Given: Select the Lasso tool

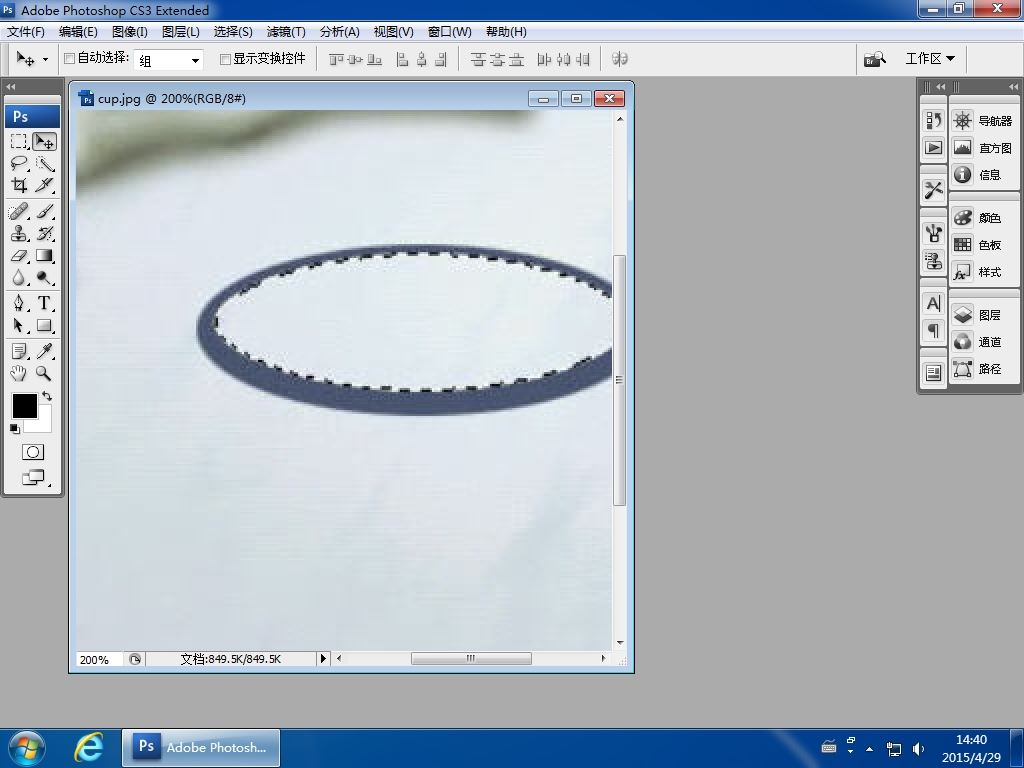Looking at the screenshot, I should click(x=19, y=163).
